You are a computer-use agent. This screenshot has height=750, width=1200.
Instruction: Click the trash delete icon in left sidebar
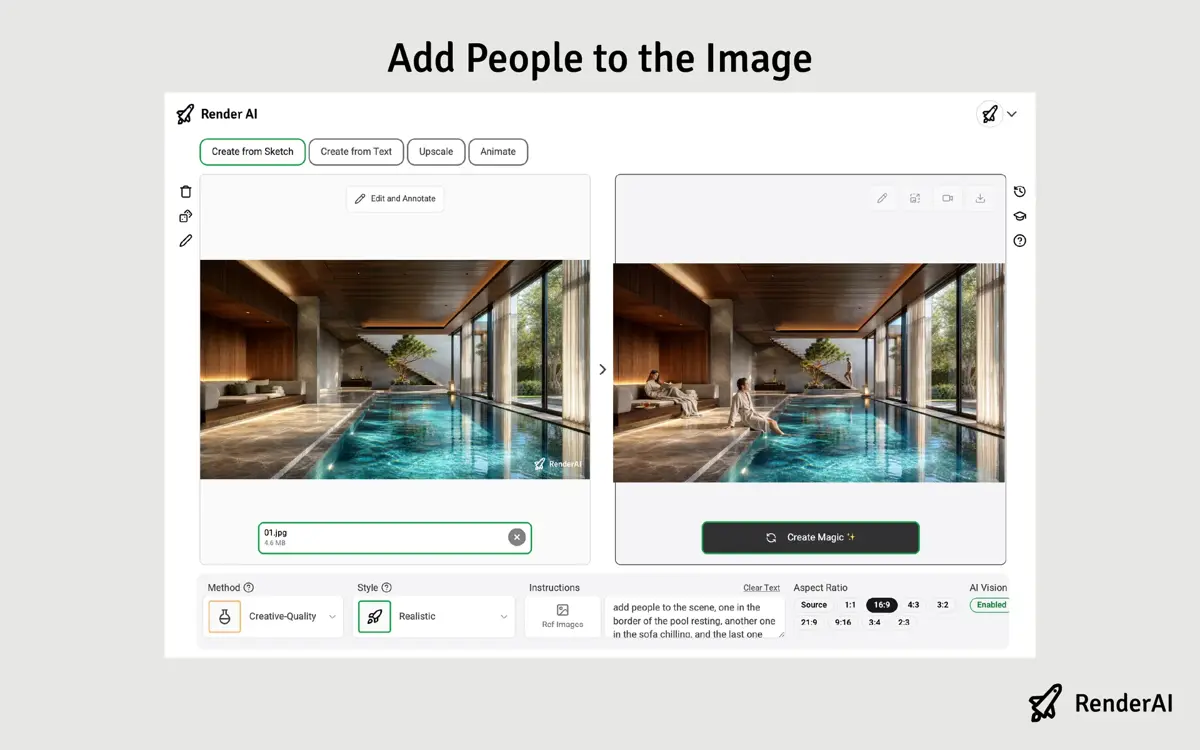point(185,192)
